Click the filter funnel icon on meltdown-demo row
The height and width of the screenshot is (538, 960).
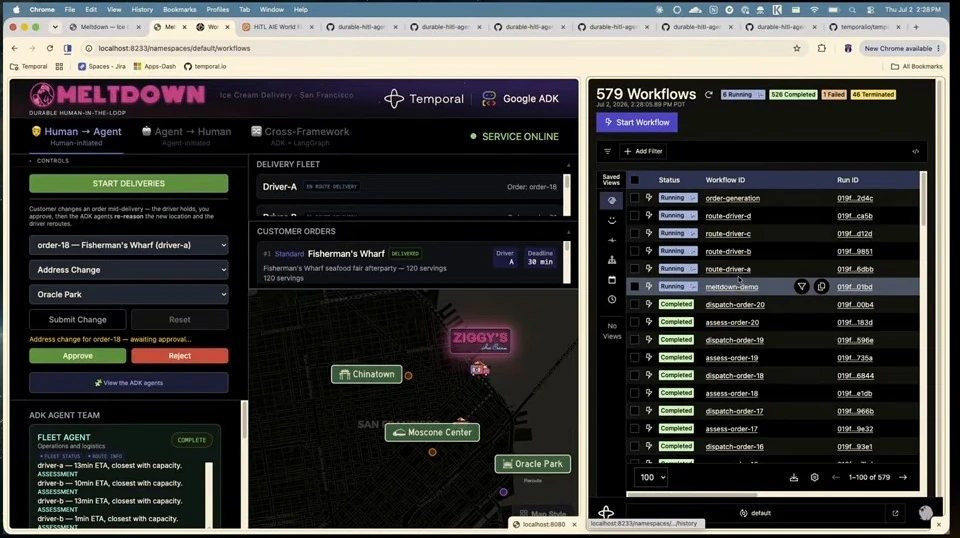(x=801, y=286)
